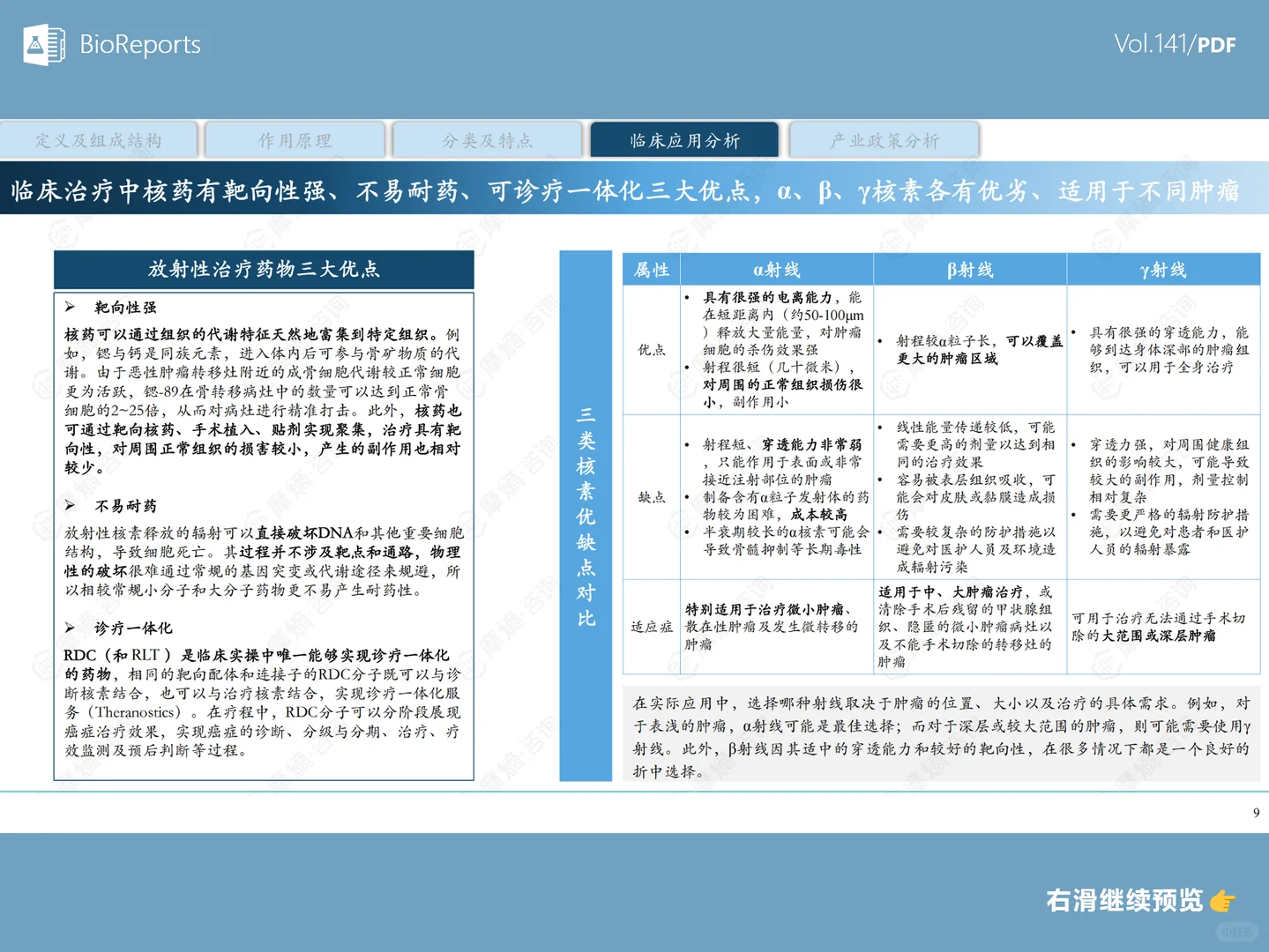Select the 临床应用分析 tab
Screen dimensions: 1269x952
(685, 139)
